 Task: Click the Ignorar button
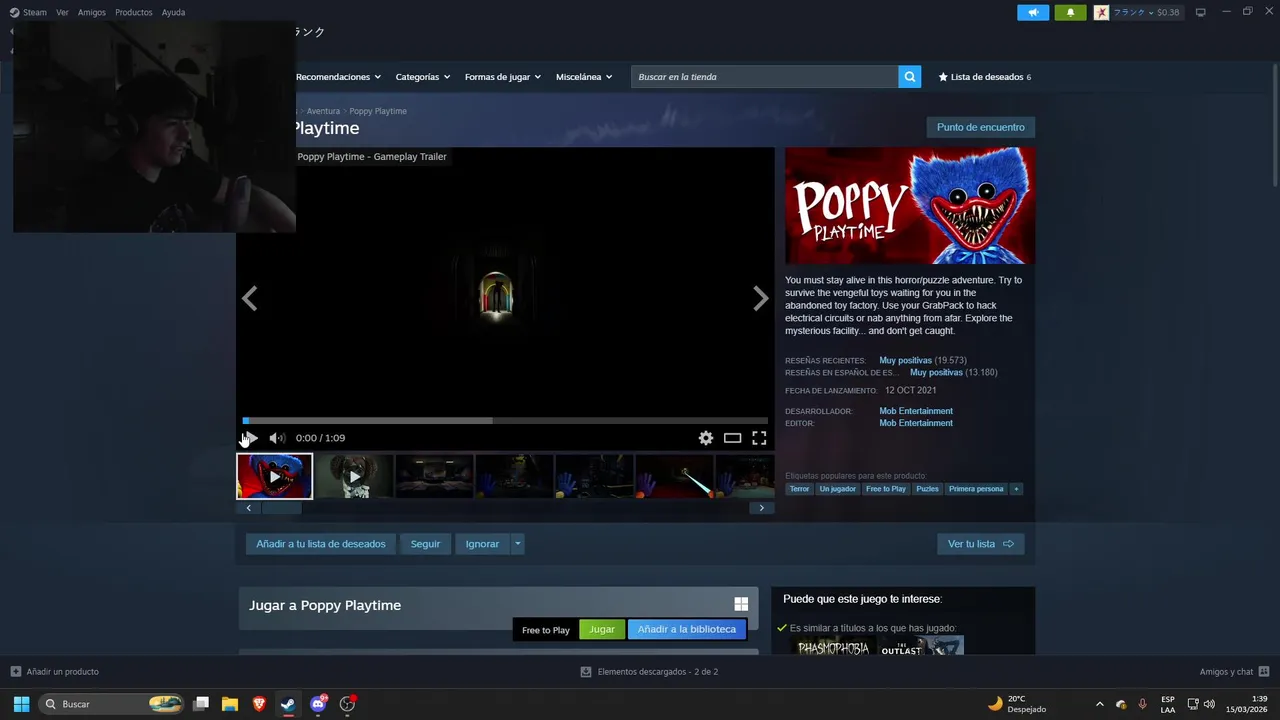(x=482, y=544)
